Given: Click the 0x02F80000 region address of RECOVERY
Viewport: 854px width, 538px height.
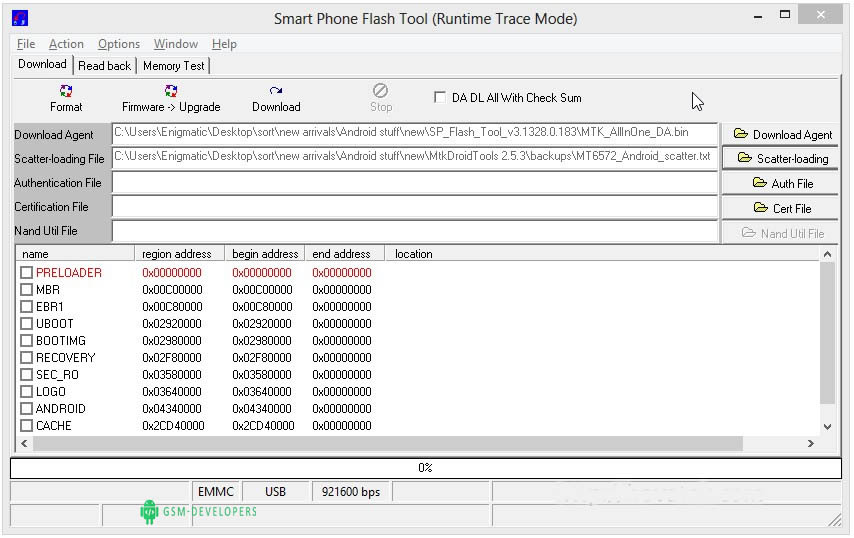Looking at the screenshot, I should 172,358.
